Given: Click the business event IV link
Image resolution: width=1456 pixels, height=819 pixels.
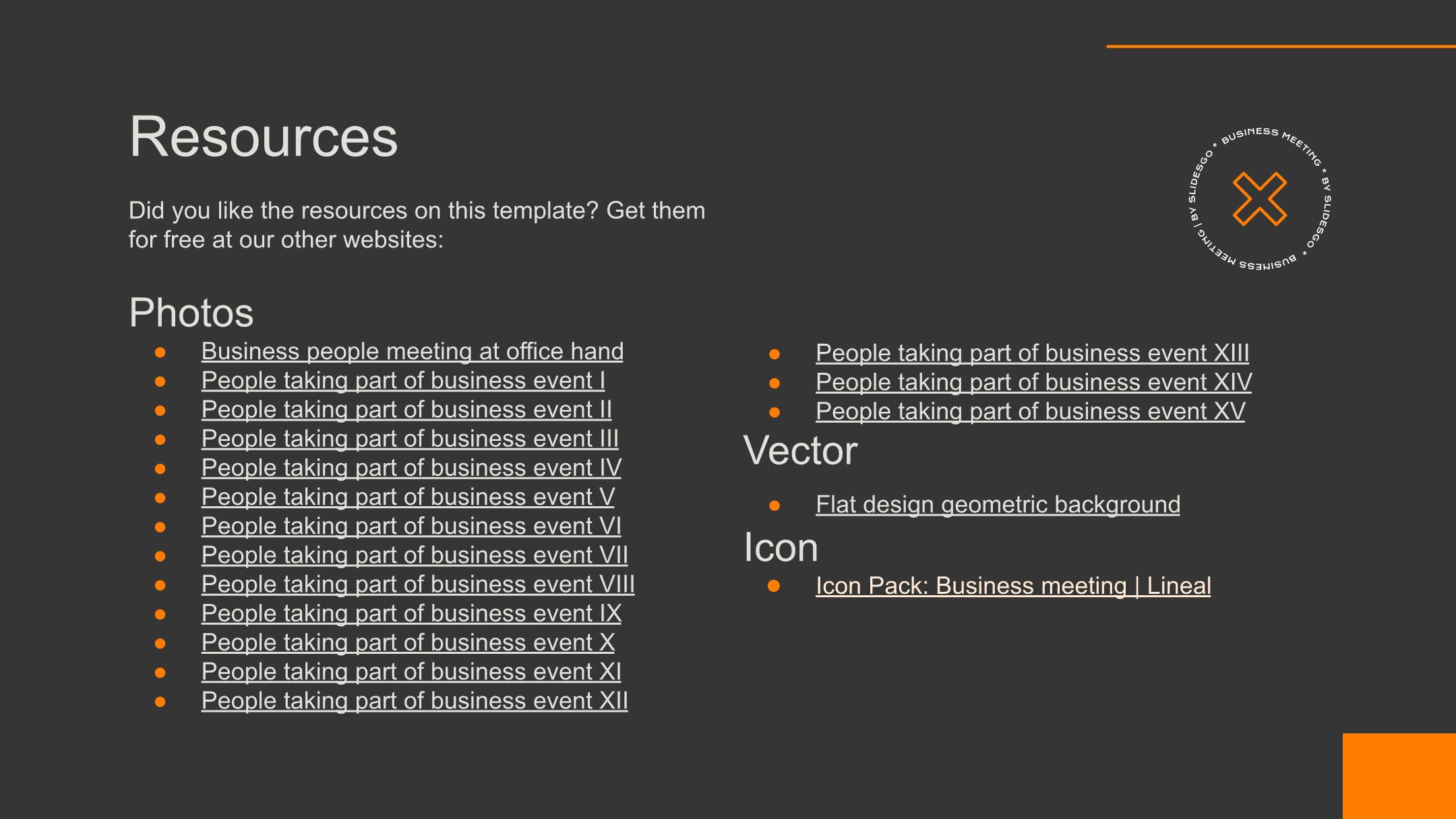Looking at the screenshot, I should [411, 467].
